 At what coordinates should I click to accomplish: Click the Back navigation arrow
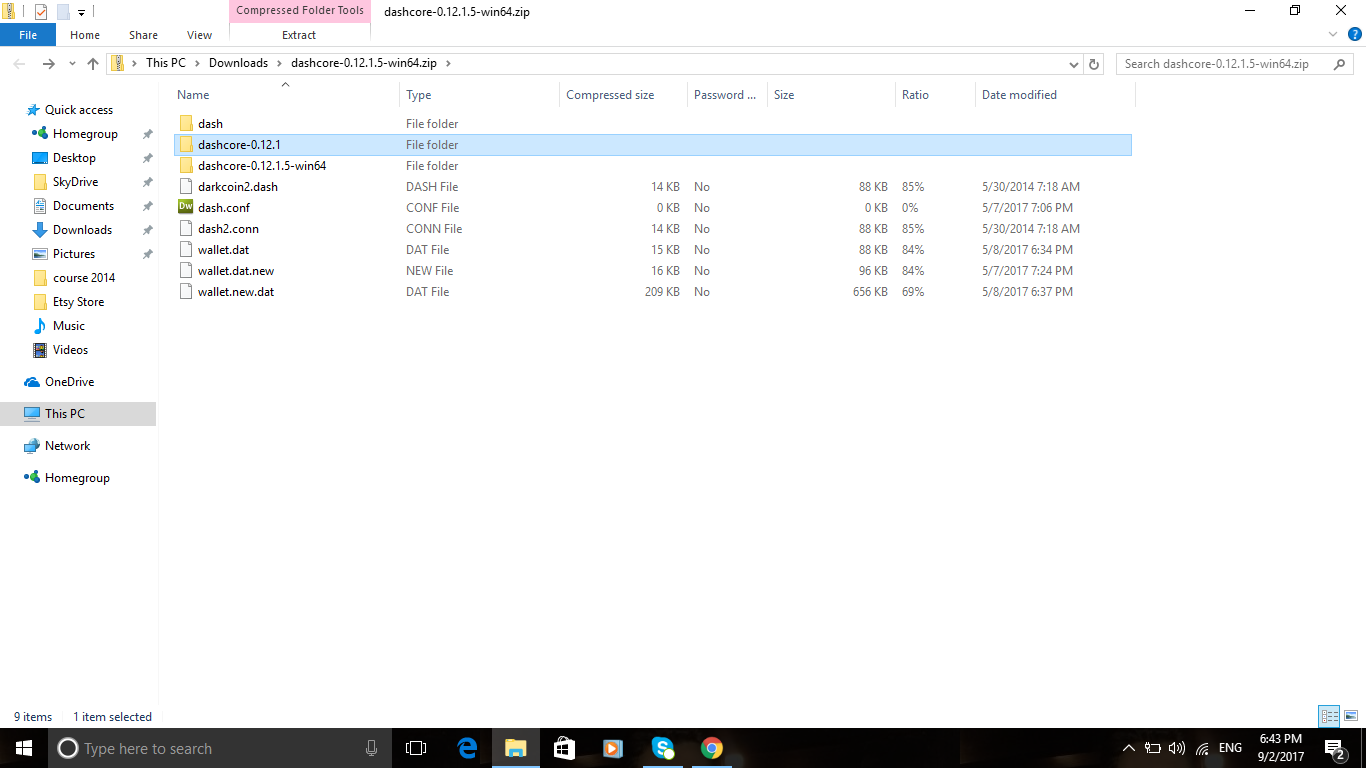click(x=19, y=64)
